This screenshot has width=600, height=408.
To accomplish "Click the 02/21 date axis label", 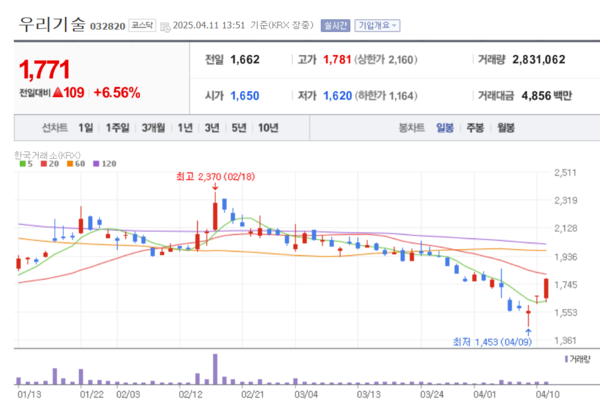I will [252, 395].
